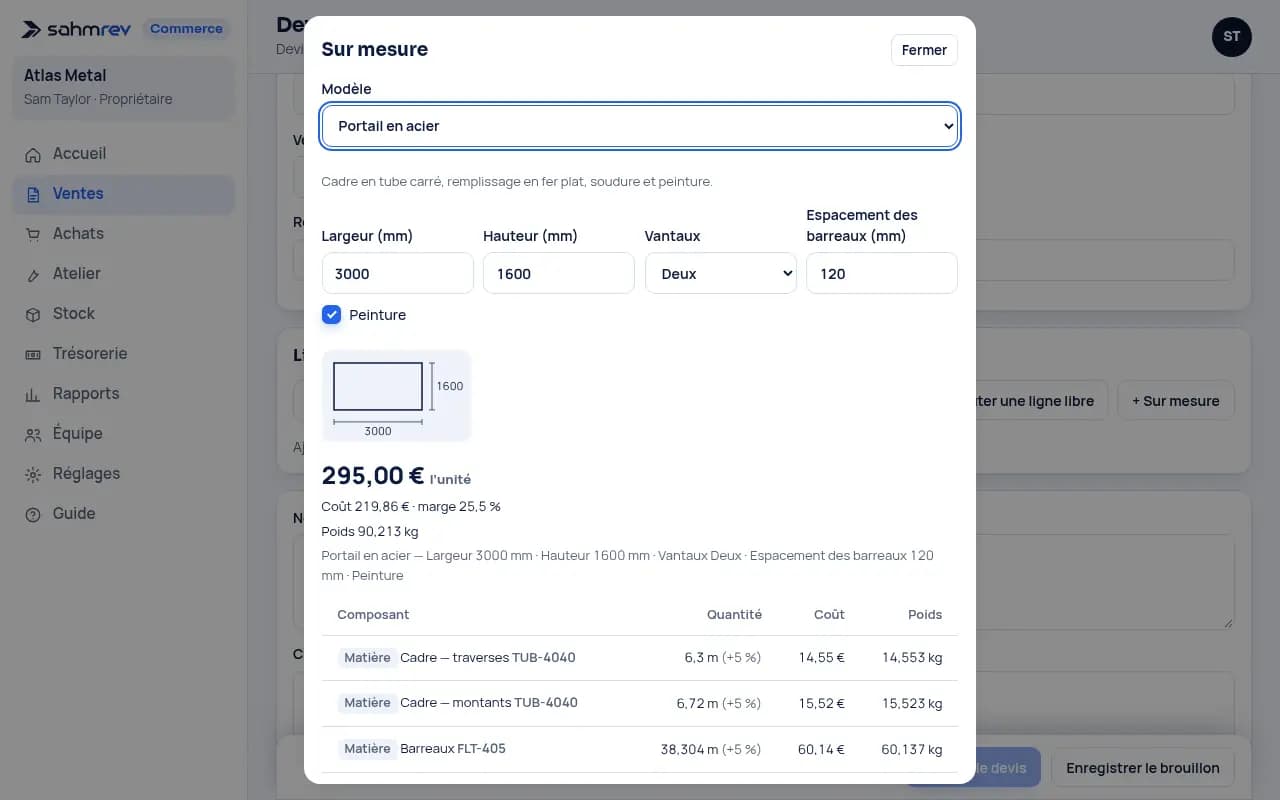Image resolution: width=1280 pixels, height=800 pixels.
Task: Click the Ventes document icon
Action: (33, 194)
